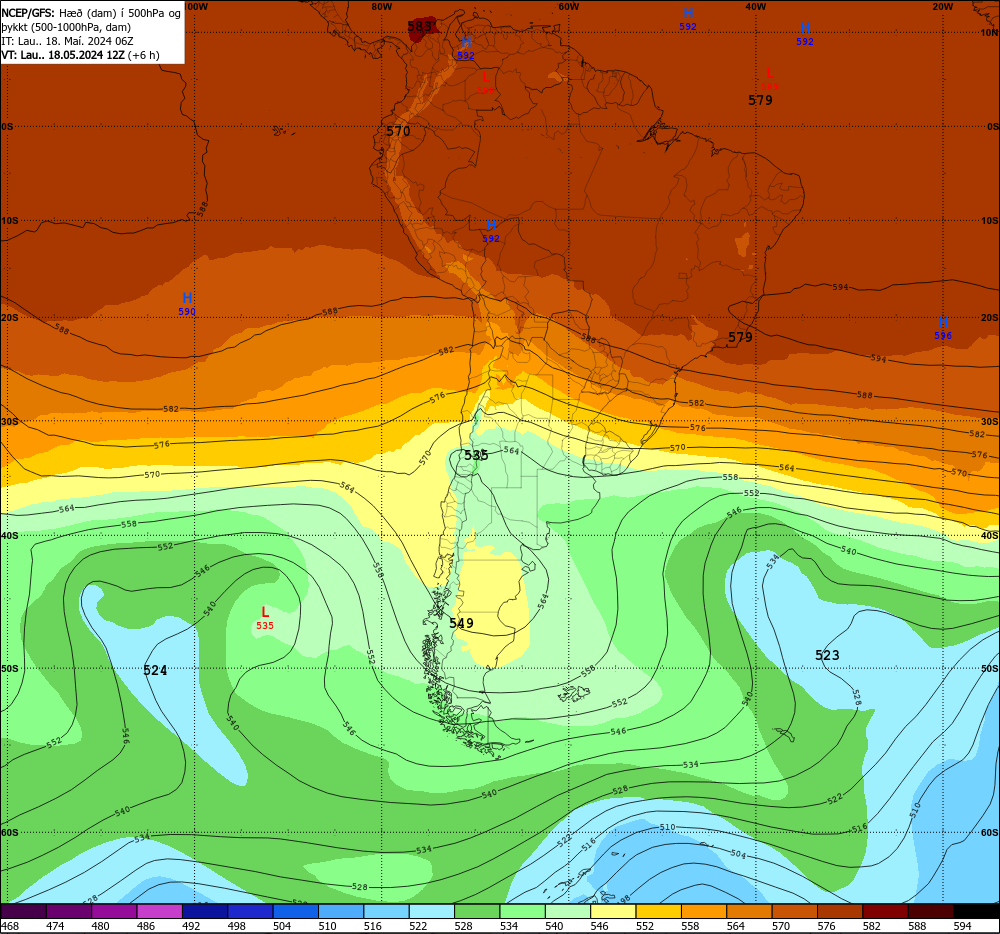Click the thickness value 583 over Venezuela
The width and height of the screenshot is (1000, 934).
419,26
